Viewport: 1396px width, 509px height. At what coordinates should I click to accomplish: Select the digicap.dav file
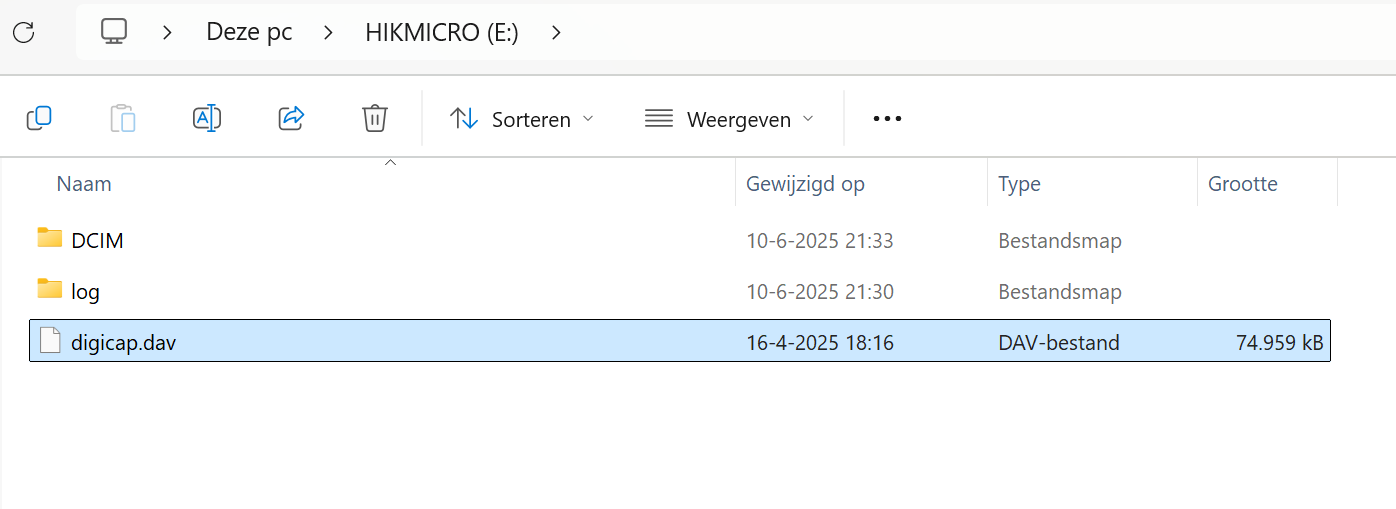(x=680, y=342)
